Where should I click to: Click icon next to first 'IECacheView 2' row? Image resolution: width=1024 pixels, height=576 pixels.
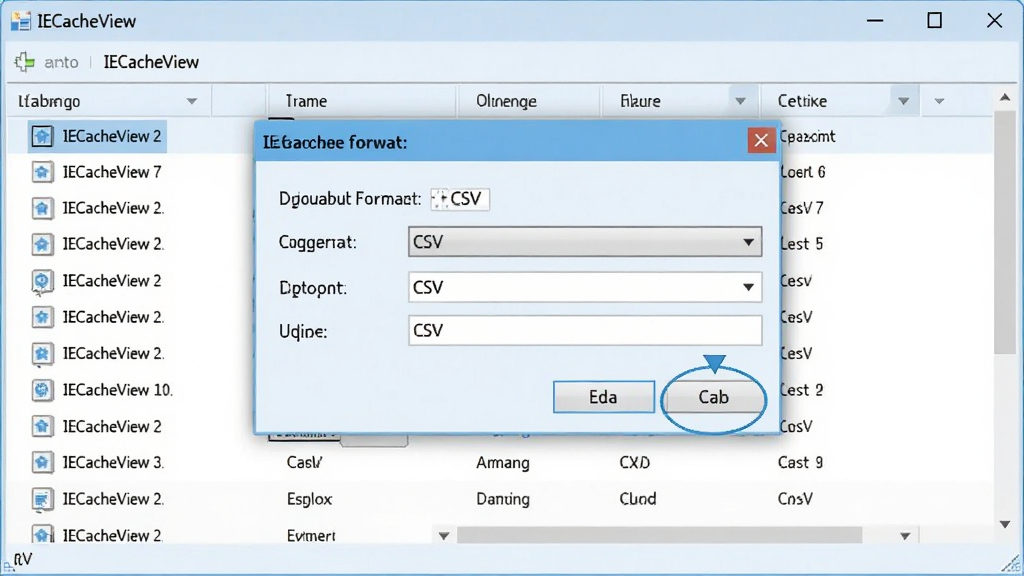coord(42,136)
